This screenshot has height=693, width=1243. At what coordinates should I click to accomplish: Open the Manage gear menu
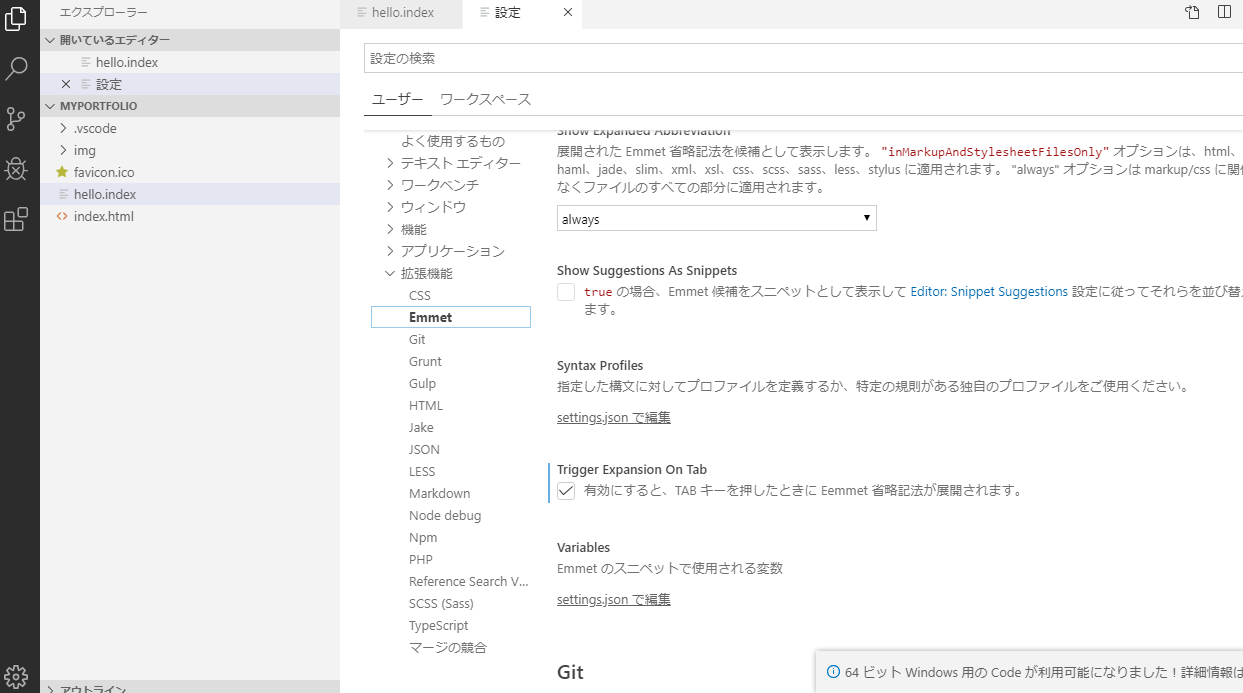click(x=16, y=676)
